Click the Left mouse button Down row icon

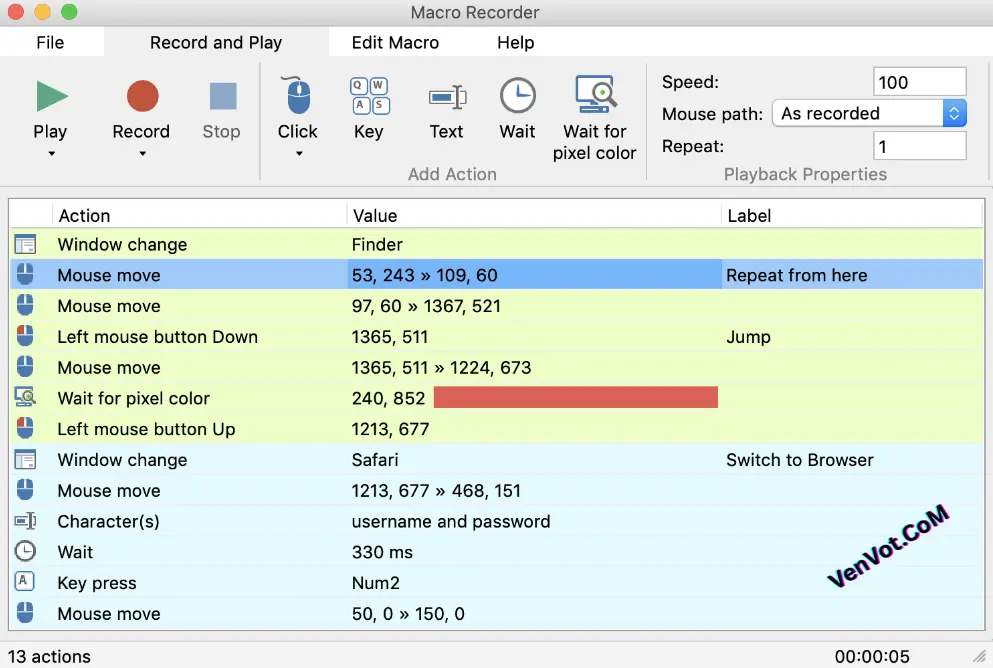pos(25,336)
